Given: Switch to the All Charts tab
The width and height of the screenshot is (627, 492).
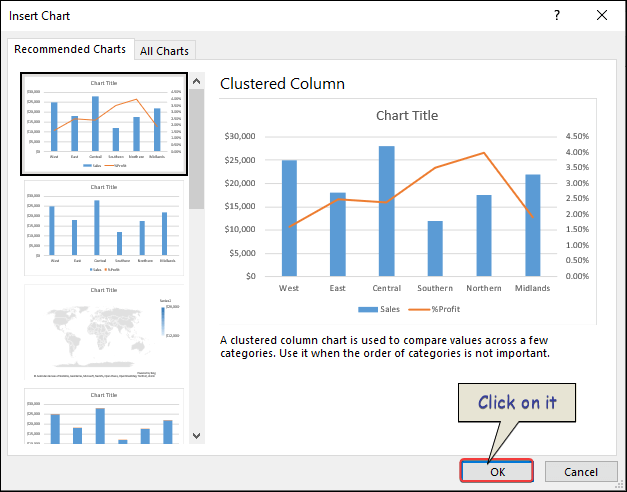Looking at the screenshot, I should click(164, 51).
